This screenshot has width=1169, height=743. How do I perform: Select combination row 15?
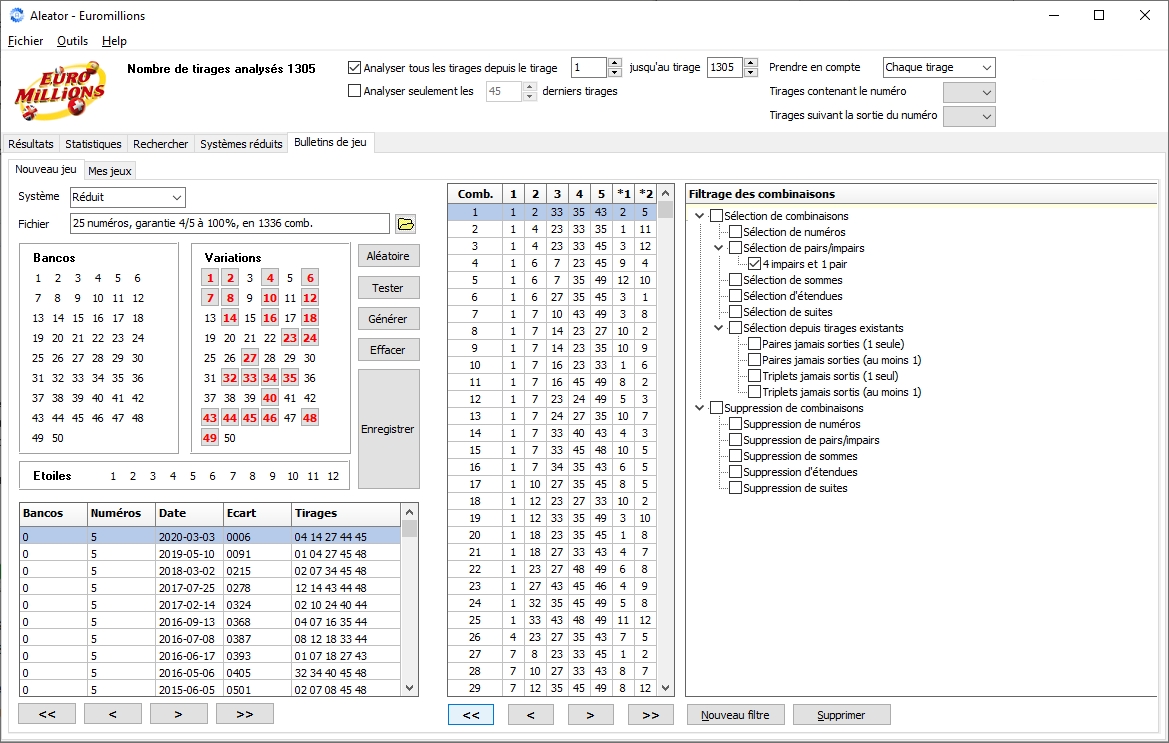552,450
